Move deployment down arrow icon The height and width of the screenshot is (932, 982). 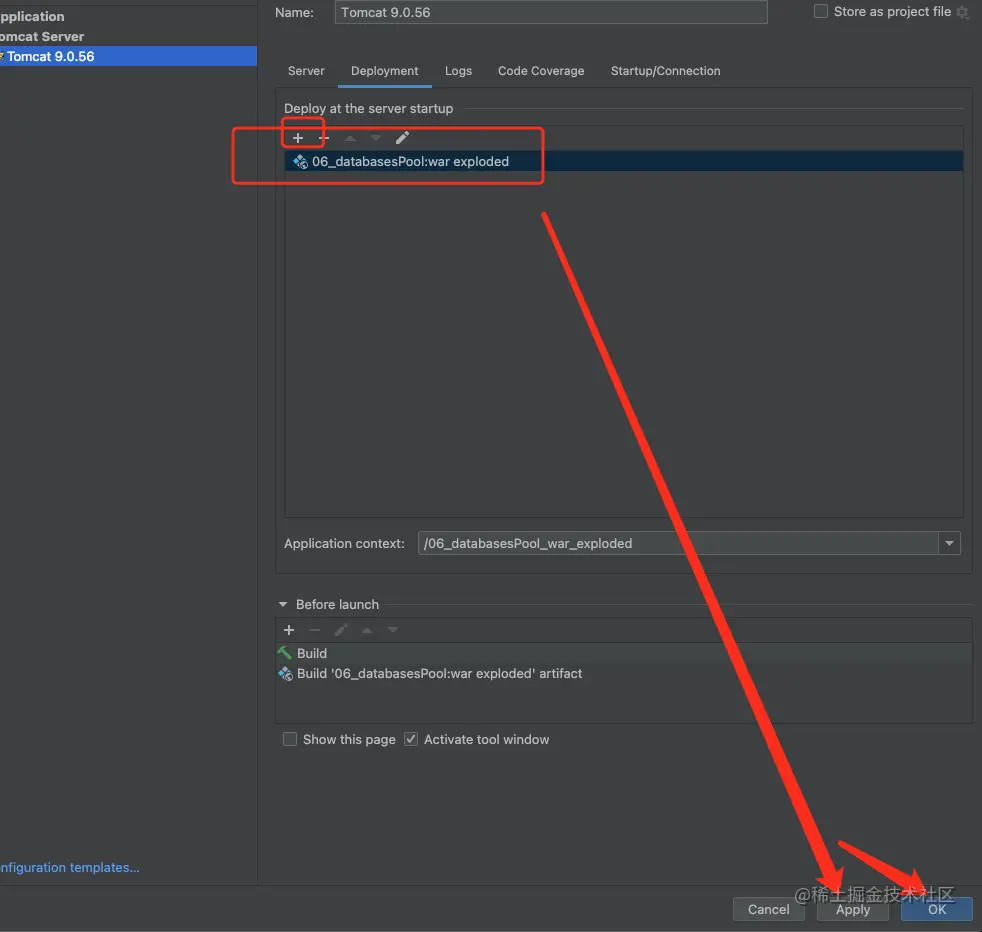(x=376, y=138)
